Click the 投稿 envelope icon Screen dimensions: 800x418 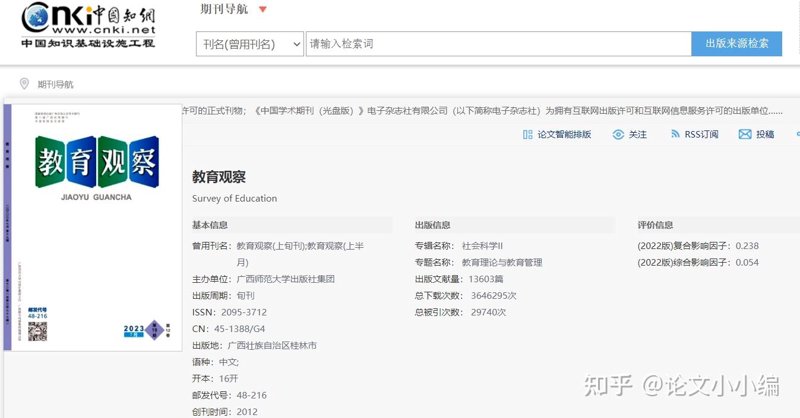tap(745, 134)
